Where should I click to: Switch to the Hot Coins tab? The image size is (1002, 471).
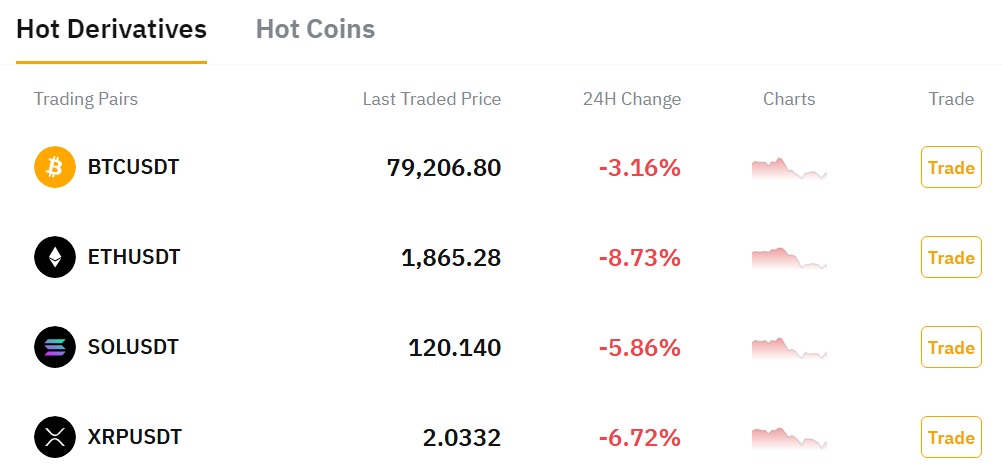pos(315,29)
